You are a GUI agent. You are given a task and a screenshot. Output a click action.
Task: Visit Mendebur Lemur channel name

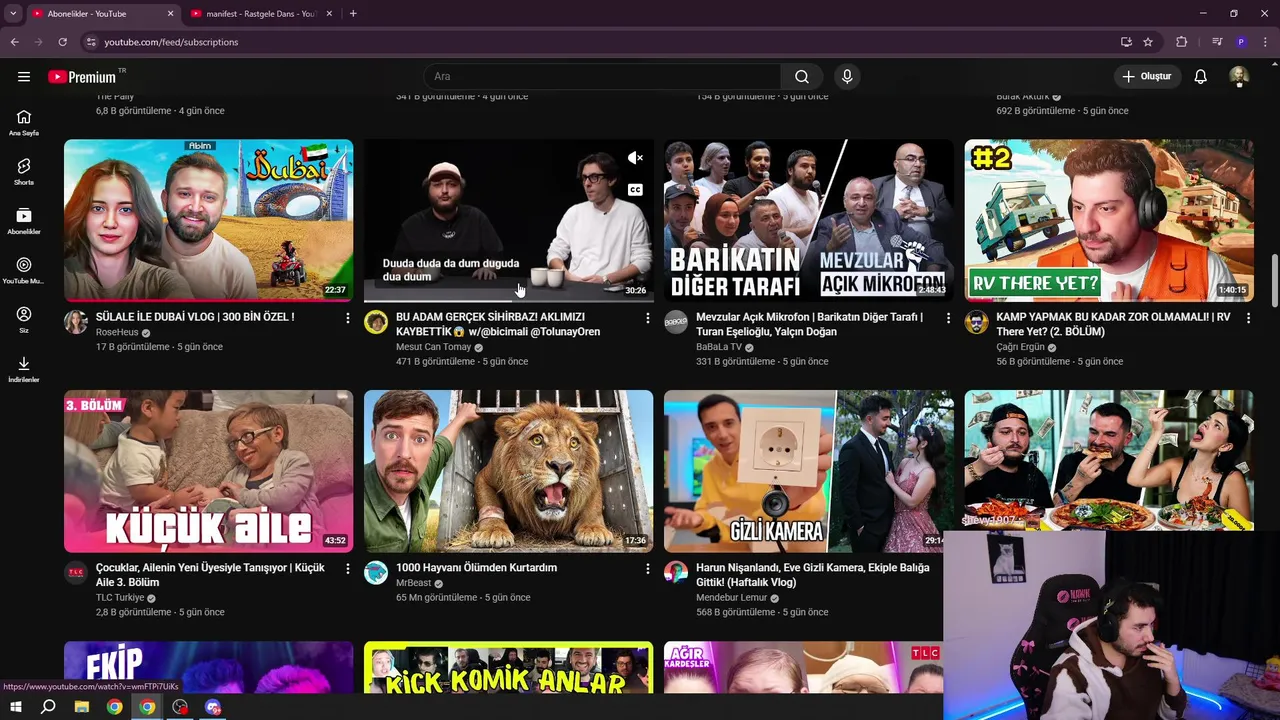tap(732, 598)
